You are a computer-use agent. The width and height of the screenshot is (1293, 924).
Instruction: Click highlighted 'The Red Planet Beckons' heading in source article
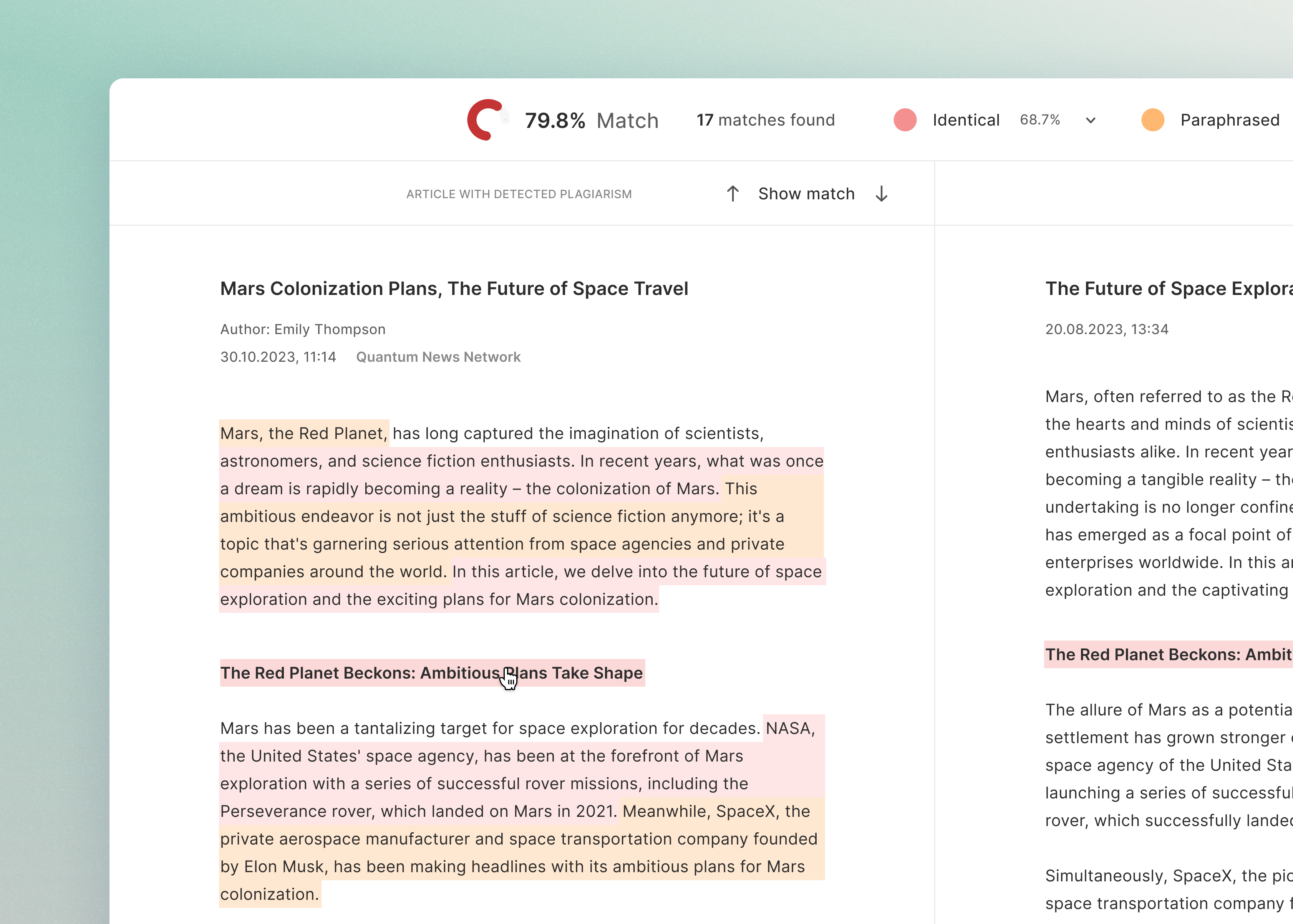coord(1169,655)
